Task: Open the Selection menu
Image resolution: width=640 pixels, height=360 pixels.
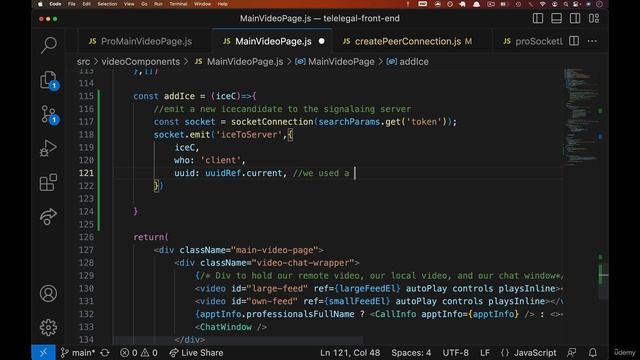Action: pos(107,4)
